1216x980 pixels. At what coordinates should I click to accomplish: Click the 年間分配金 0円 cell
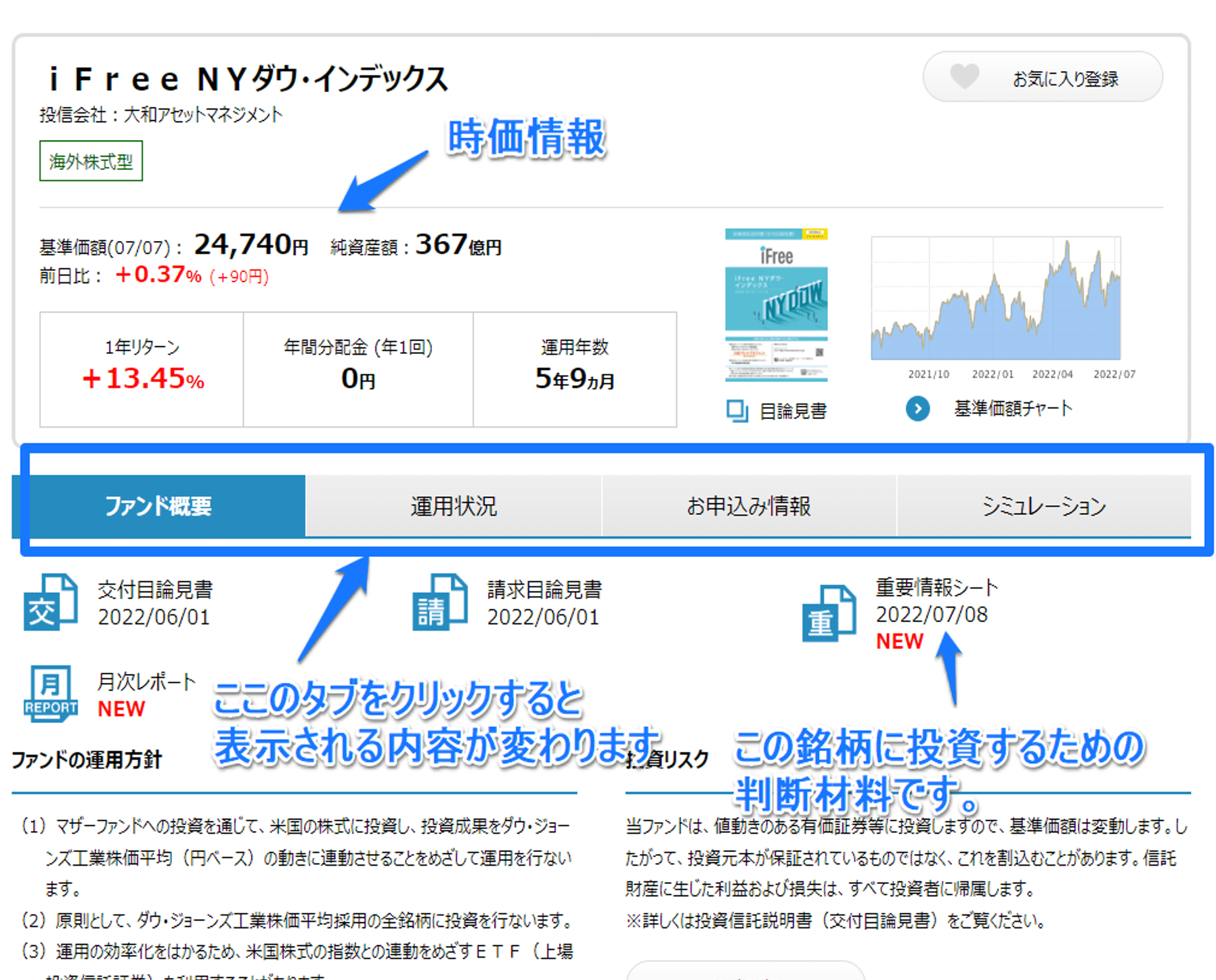[x=358, y=370]
